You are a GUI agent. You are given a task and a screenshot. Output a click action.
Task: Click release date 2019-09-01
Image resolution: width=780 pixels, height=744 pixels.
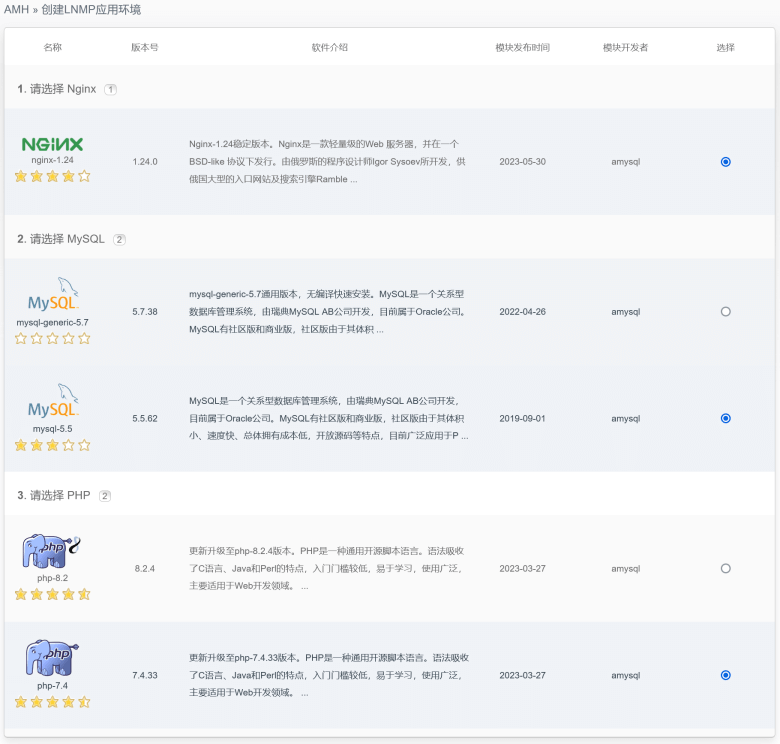coord(522,418)
